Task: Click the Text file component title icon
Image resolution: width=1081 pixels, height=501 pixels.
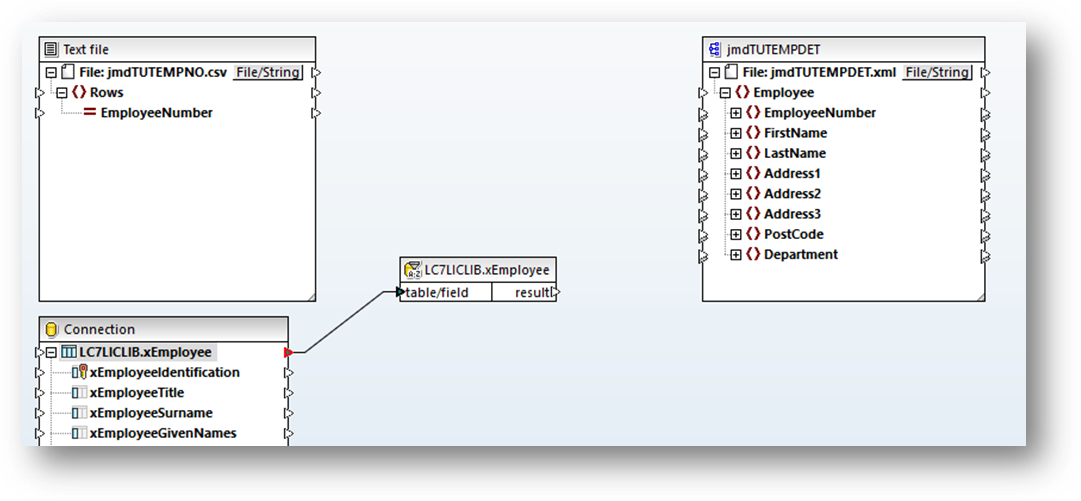Action: point(50,50)
